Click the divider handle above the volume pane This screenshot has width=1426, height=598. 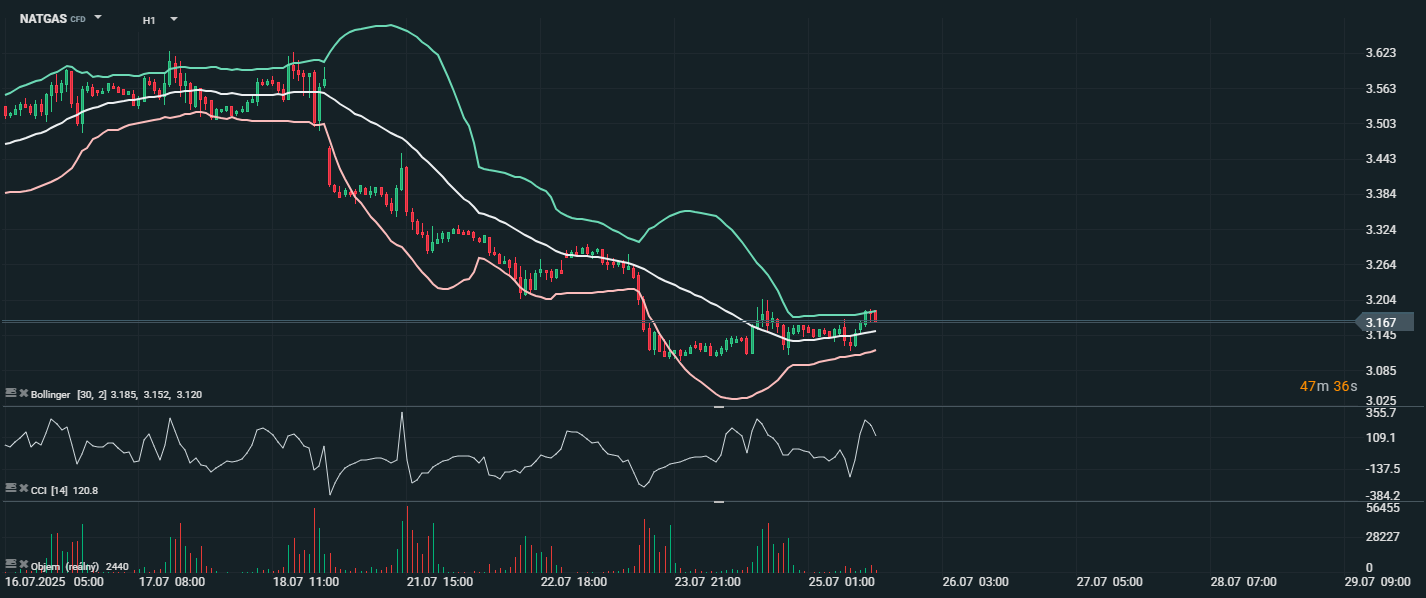click(718, 502)
